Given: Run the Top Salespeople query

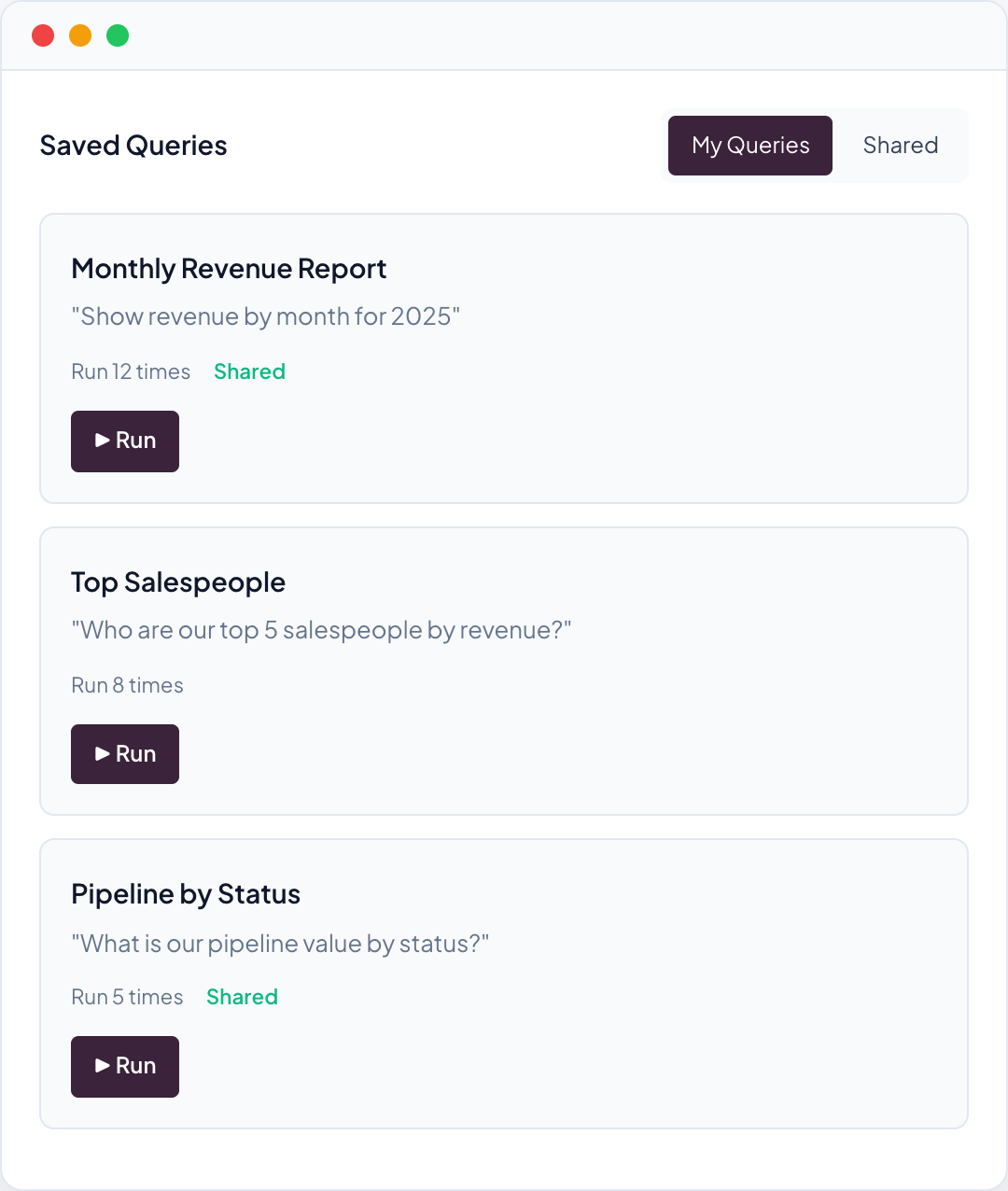Looking at the screenshot, I should coord(124,753).
